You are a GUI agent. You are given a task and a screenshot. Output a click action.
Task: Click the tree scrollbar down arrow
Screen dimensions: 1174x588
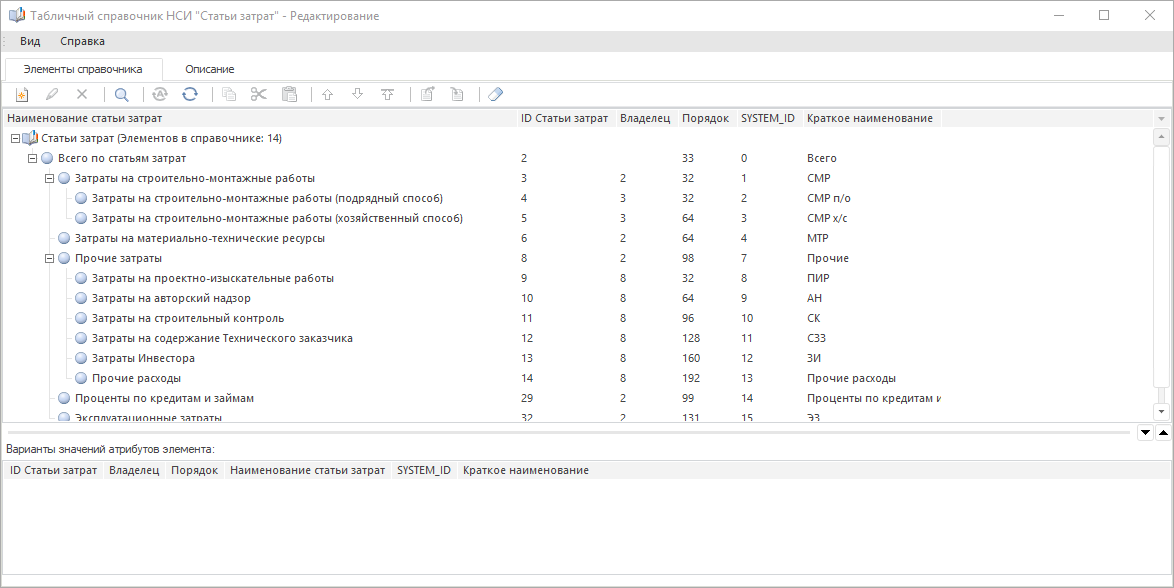(1161, 411)
